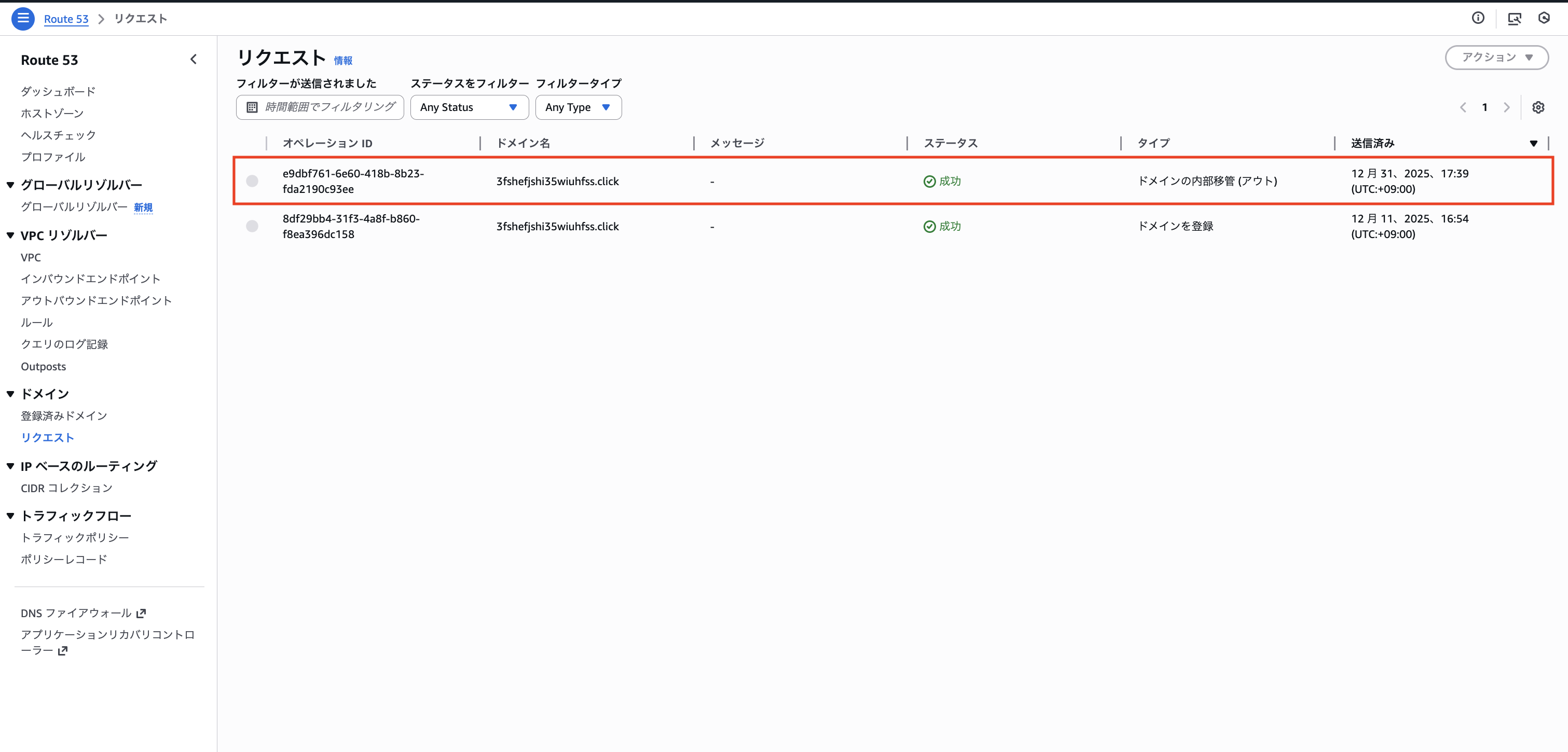Select the radio button for request 8df29bb4
The image size is (1568, 752).
252,226
